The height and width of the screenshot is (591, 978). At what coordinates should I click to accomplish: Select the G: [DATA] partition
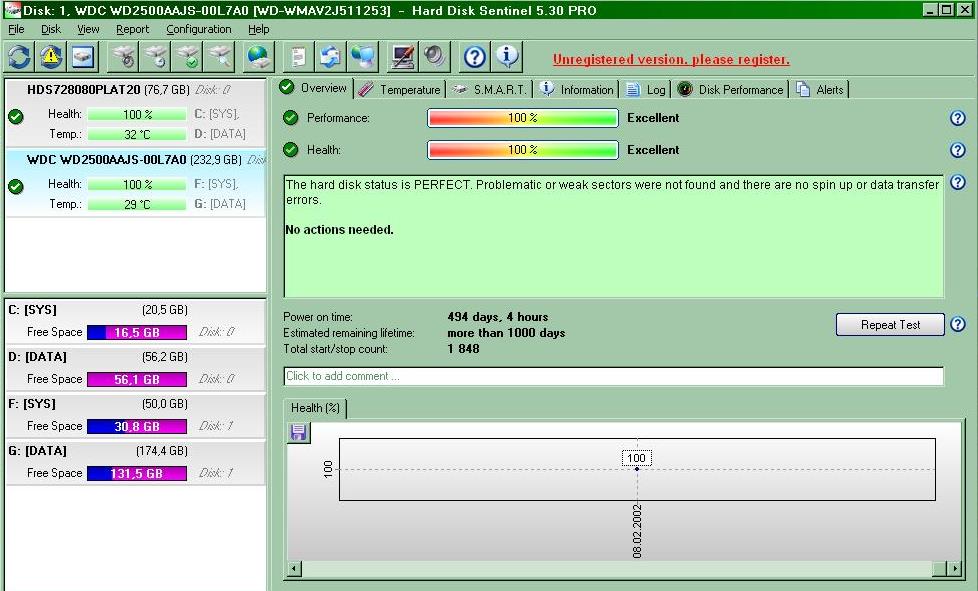coord(135,462)
